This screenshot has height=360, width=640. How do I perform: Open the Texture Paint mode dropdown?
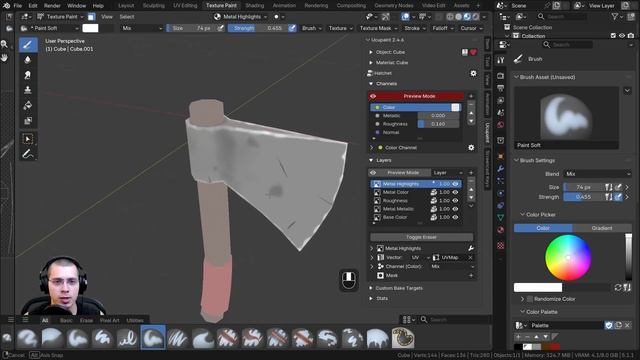[x=60, y=17]
